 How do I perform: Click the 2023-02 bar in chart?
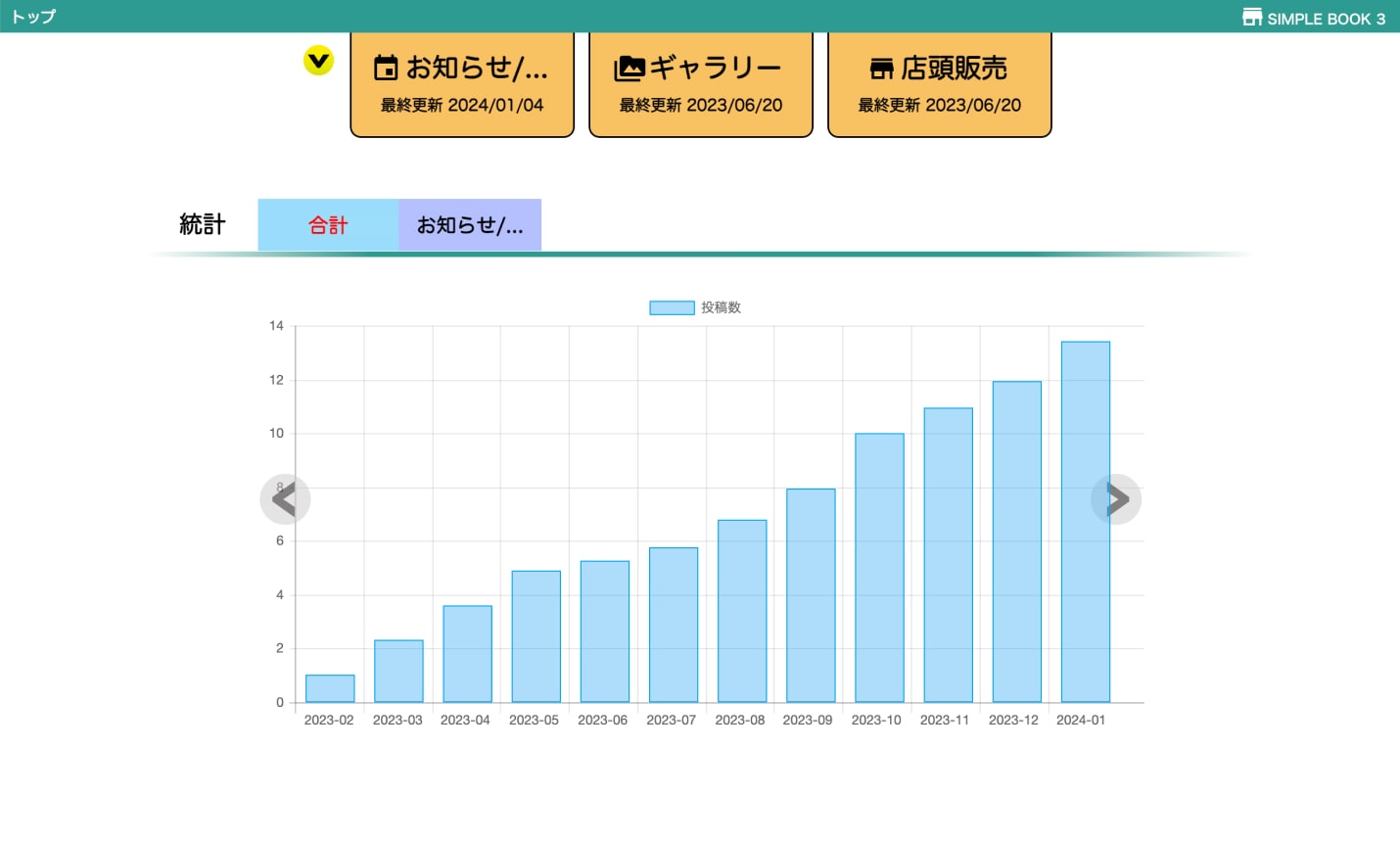[330, 688]
